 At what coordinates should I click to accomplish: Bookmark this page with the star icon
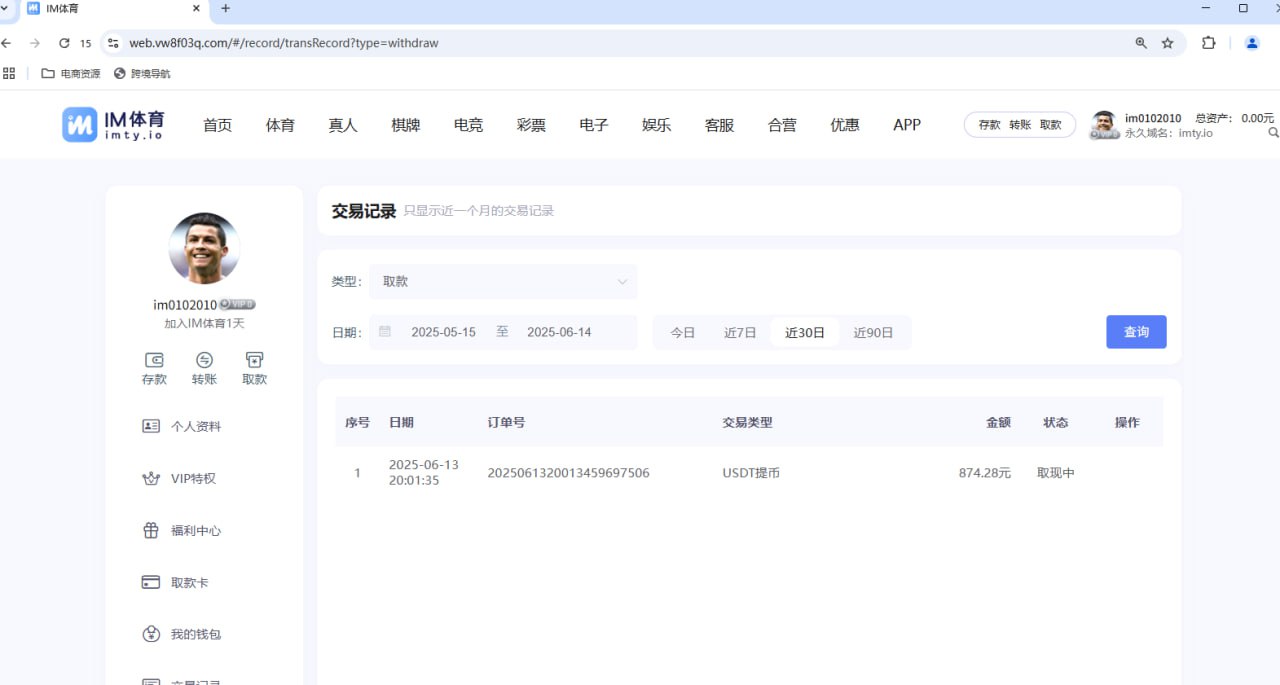[x=1167, y=43]
